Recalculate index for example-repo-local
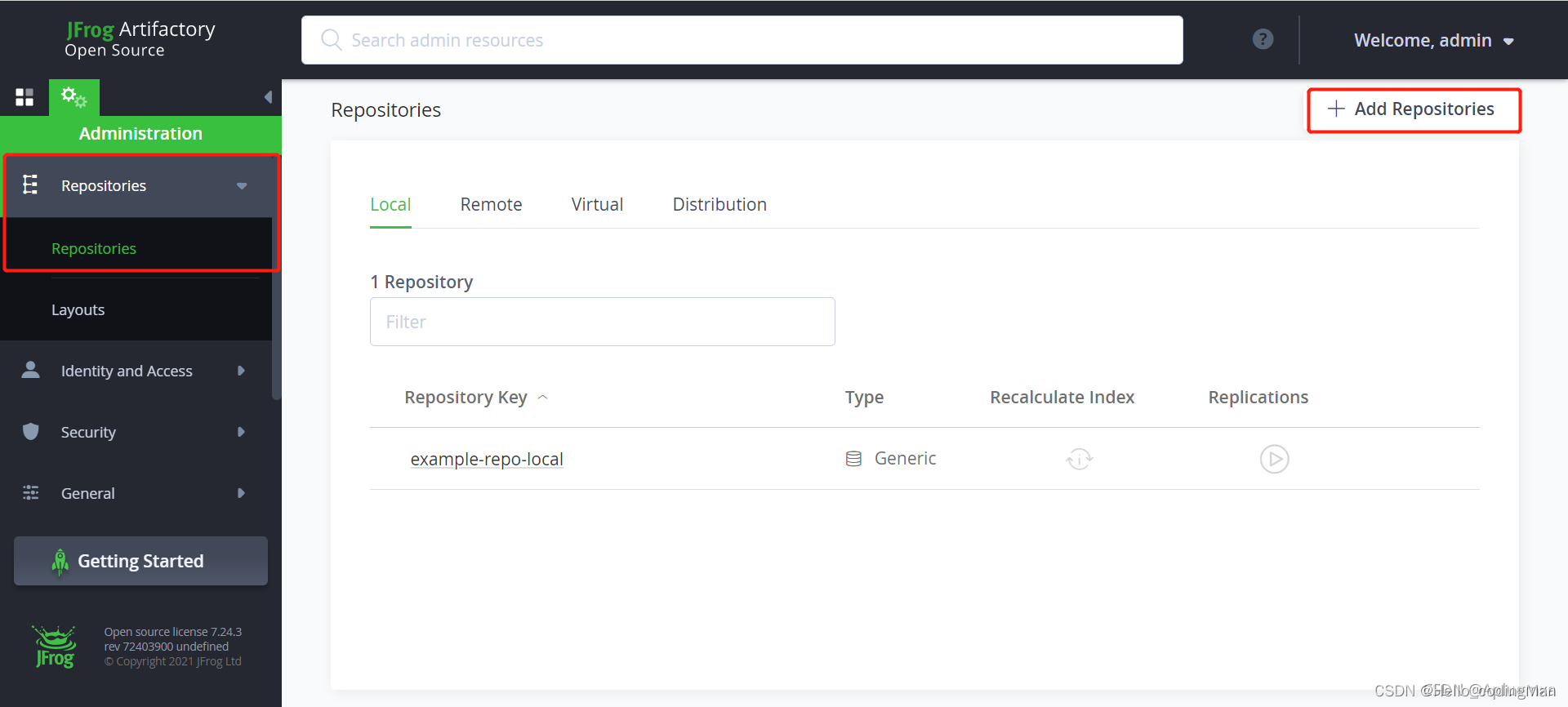 click(x=1079, y=459)
